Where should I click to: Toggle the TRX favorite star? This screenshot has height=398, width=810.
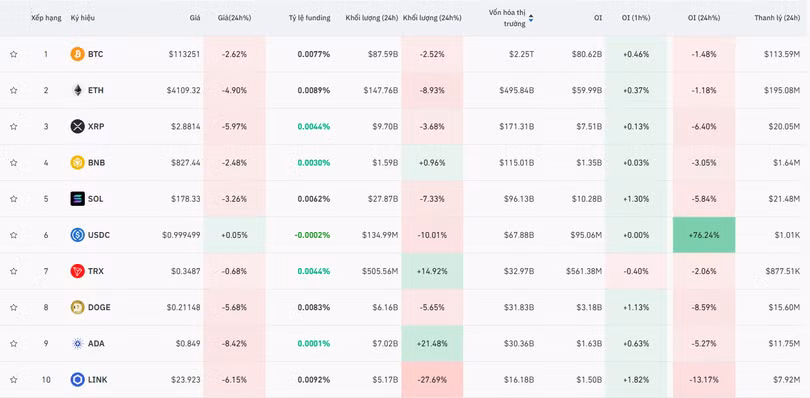[x=13, y=271]
